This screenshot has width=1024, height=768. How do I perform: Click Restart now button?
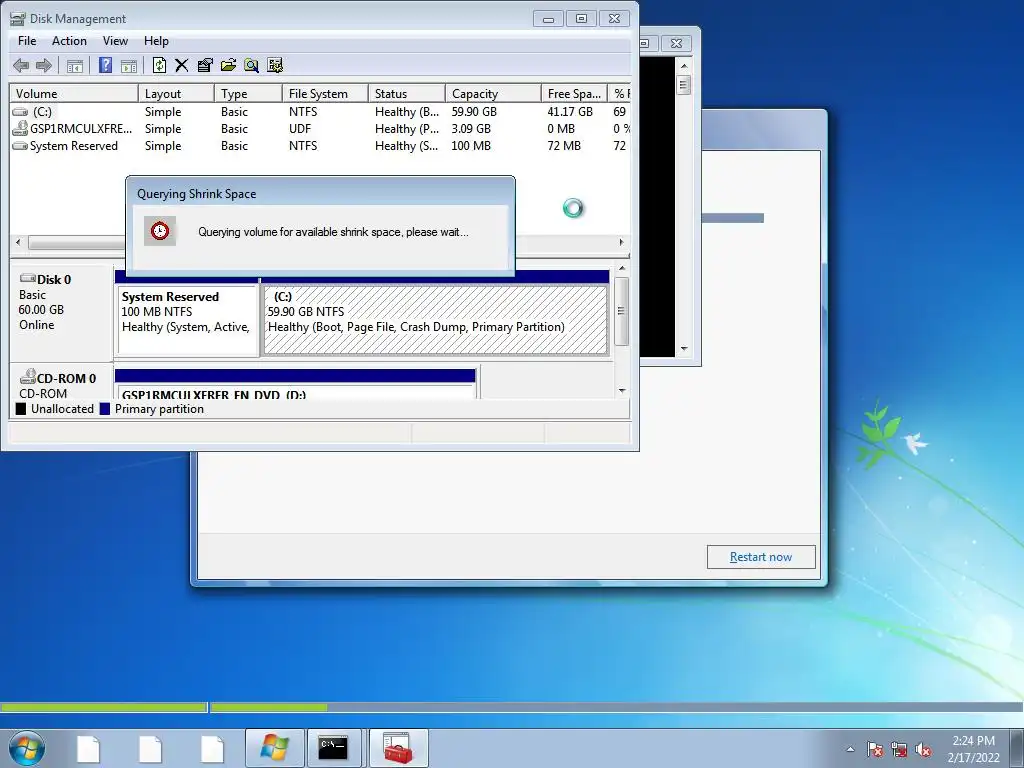[761, 557]
